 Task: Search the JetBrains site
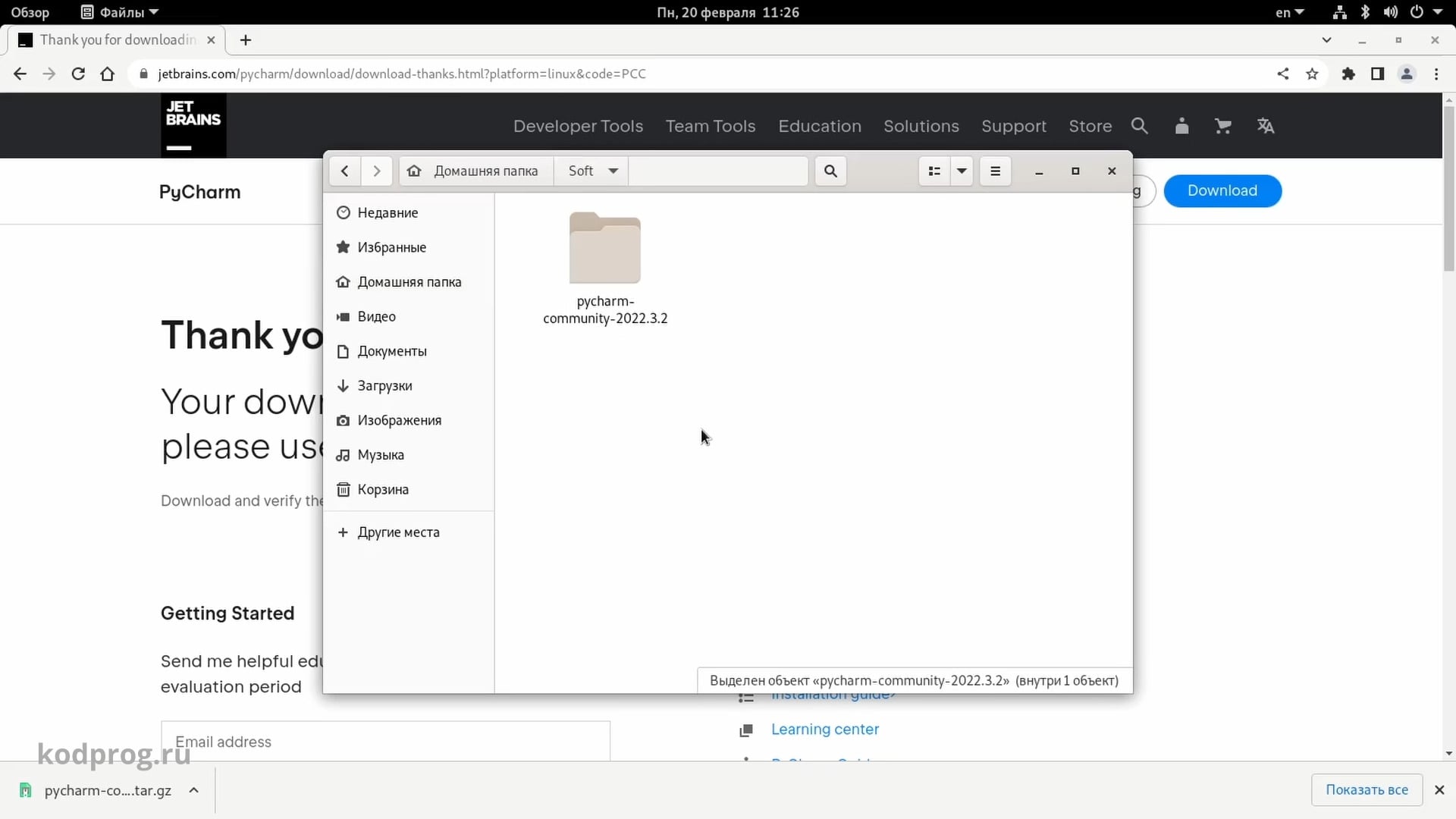coord(1140,126)
